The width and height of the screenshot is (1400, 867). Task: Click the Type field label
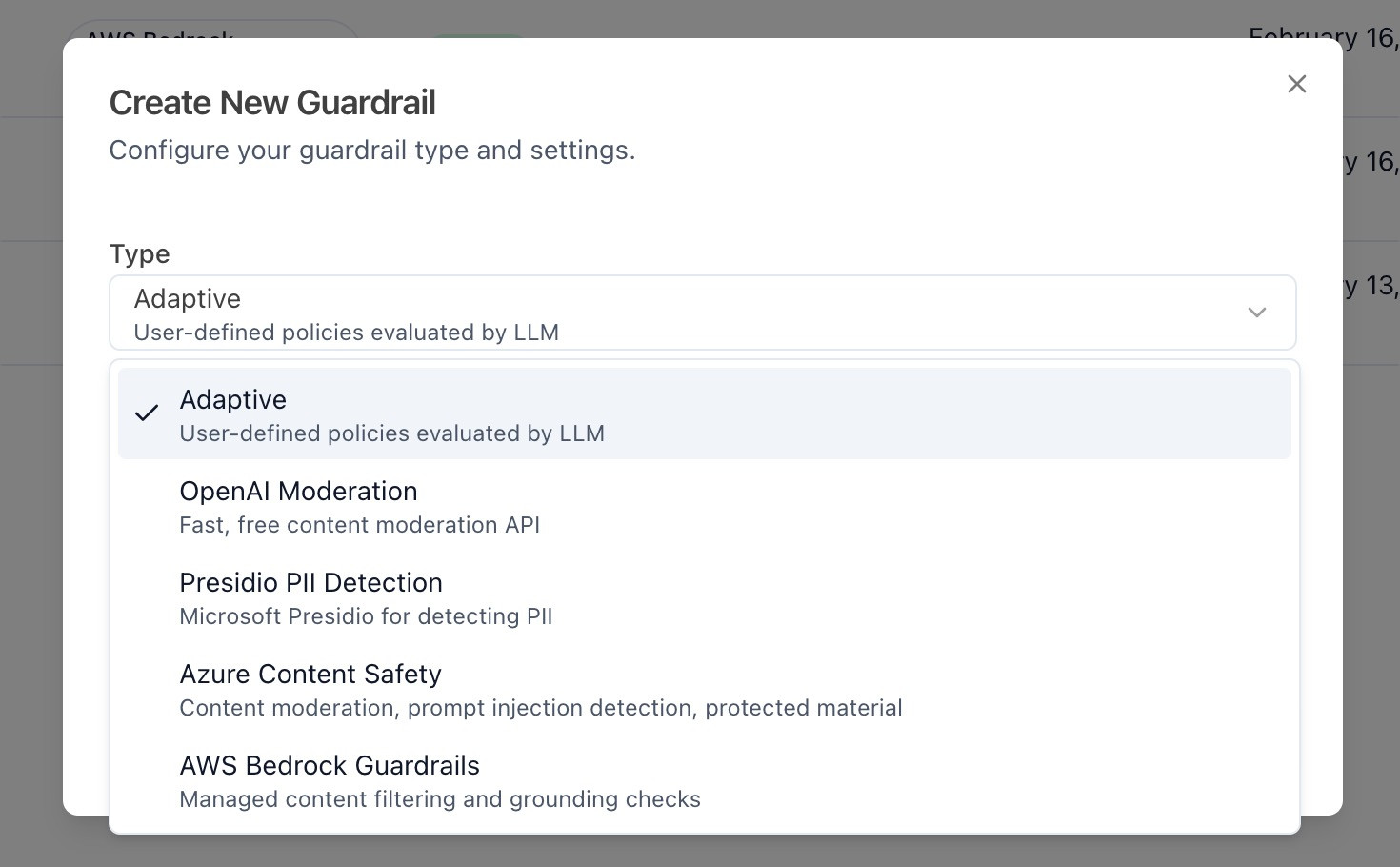(x=139, y=253)
